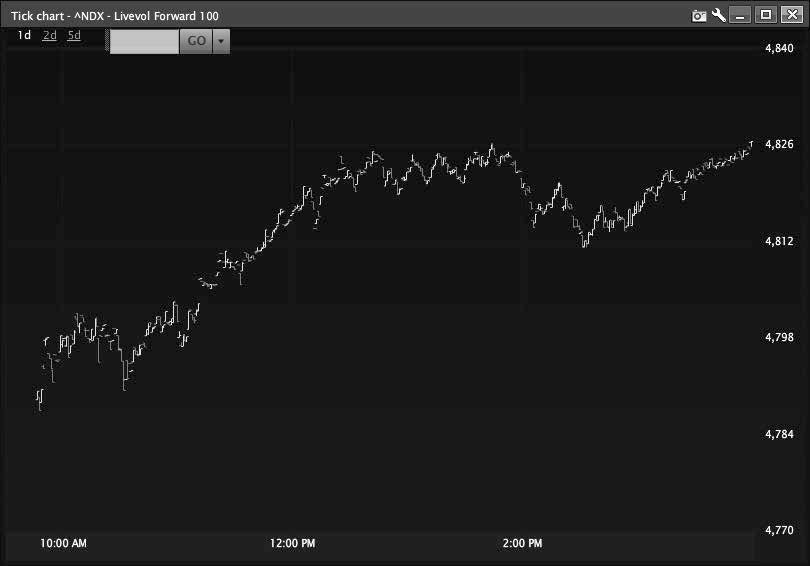Close the Tick chart window
This screenshot has width=810, height=566.
click(791, 15)
